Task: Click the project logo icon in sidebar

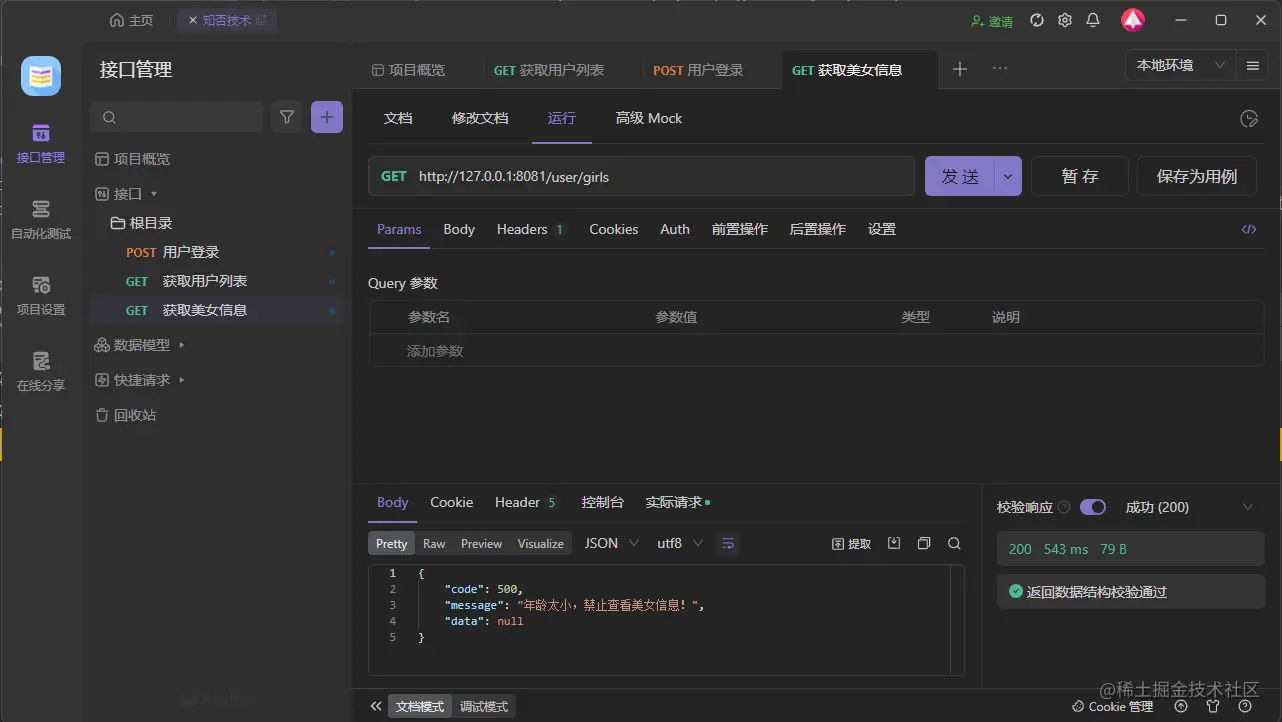Action: pyautogui.click(x=41, y=76)
